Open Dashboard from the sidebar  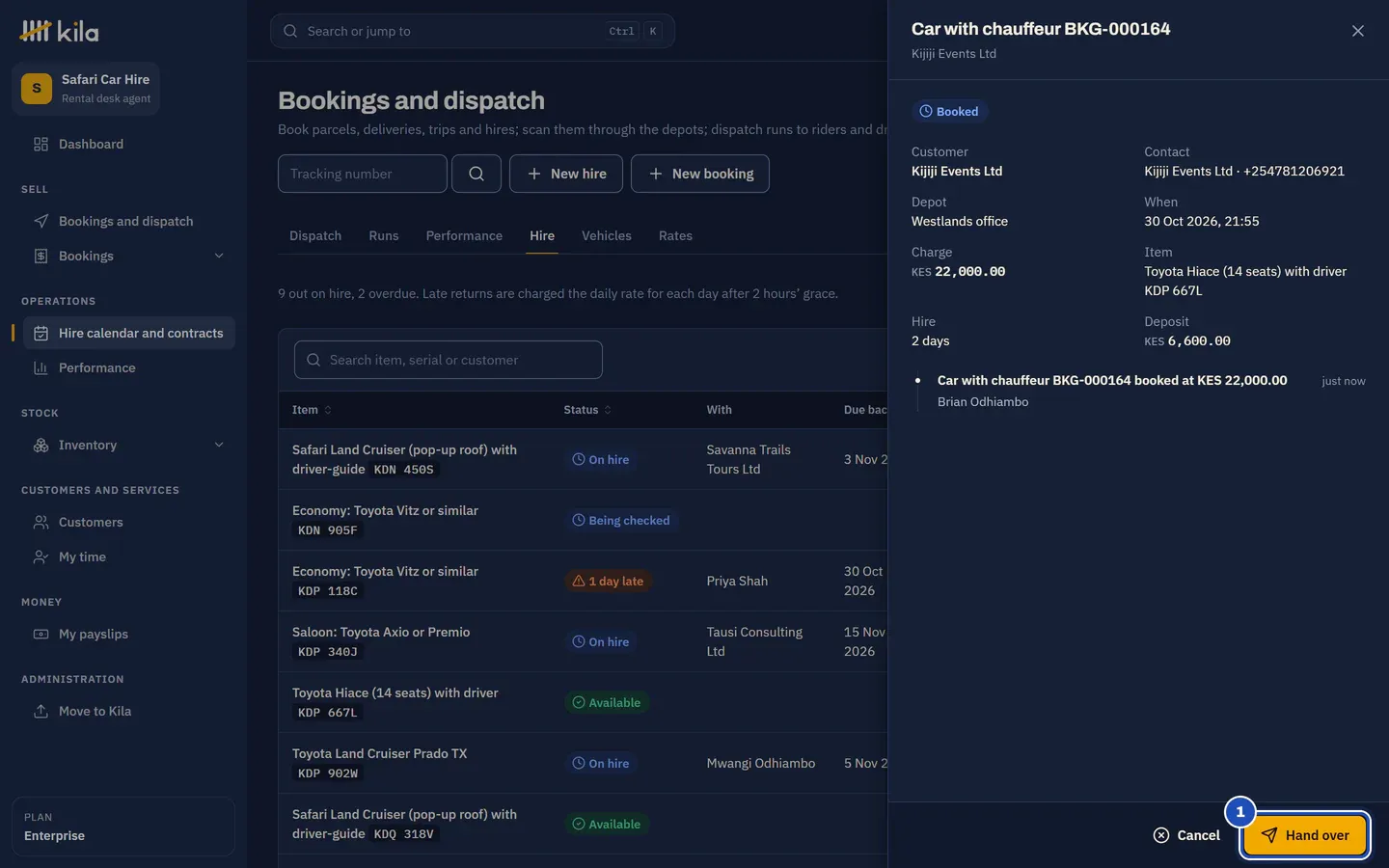tap(123, 144)
